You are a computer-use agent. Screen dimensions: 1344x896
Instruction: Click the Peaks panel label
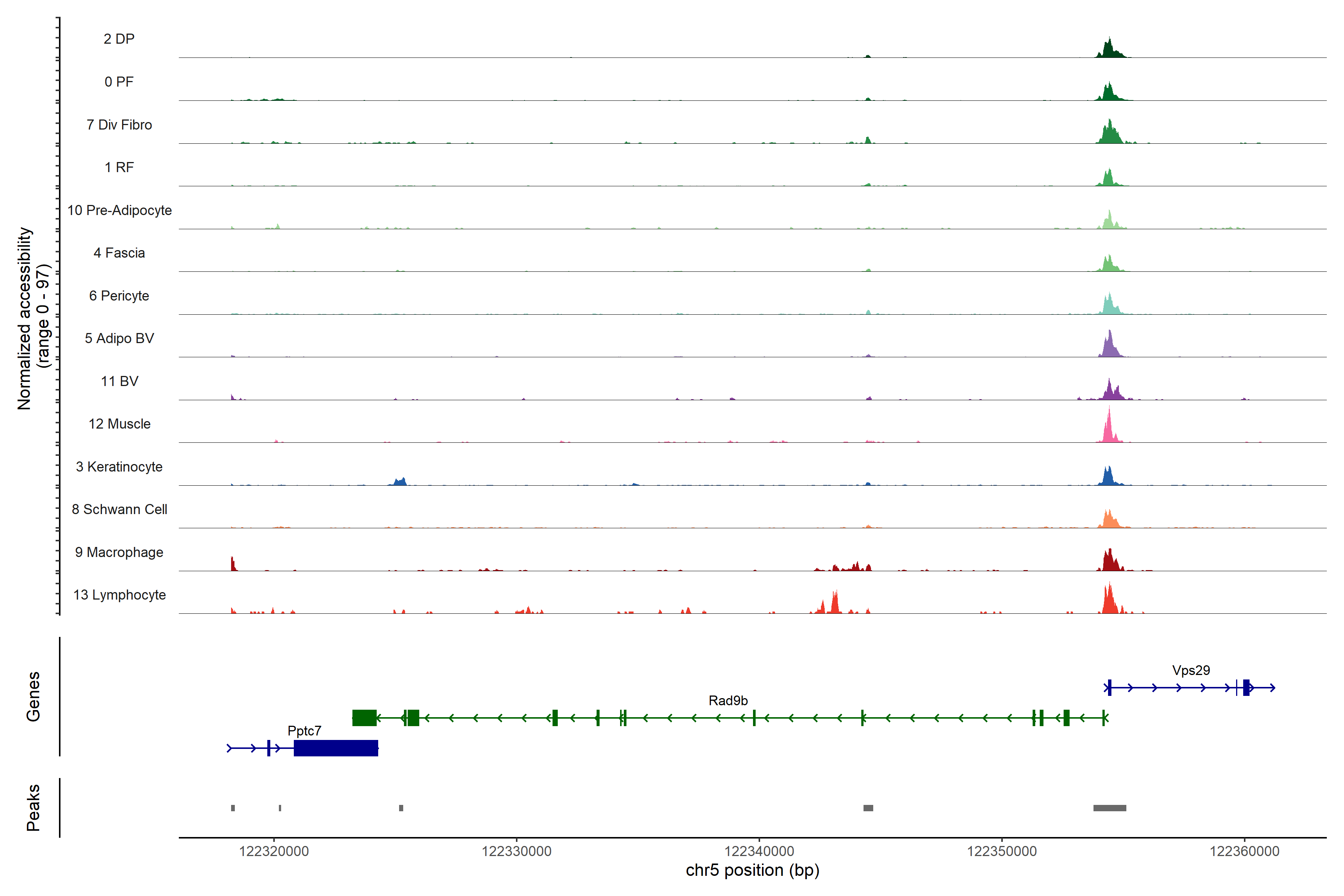[x=33, y=807]
